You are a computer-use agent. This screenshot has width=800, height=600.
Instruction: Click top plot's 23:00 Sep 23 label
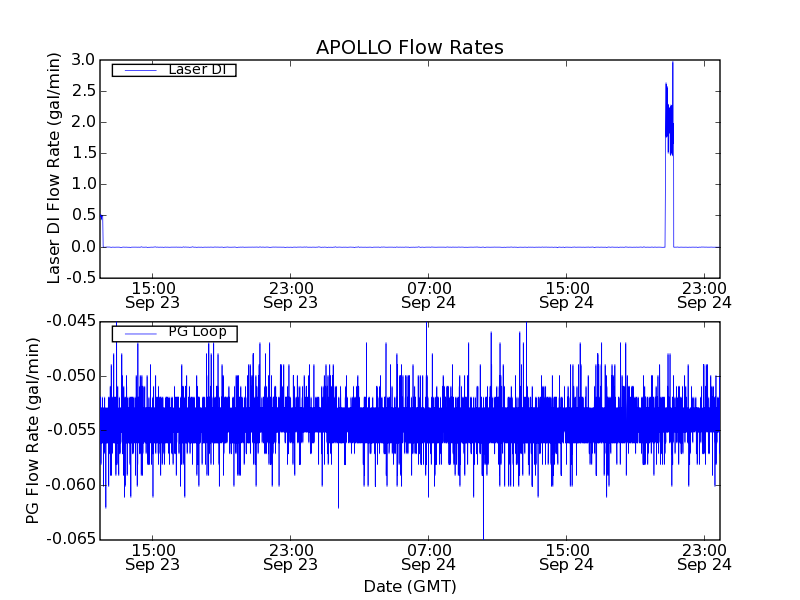pos(290,296)
